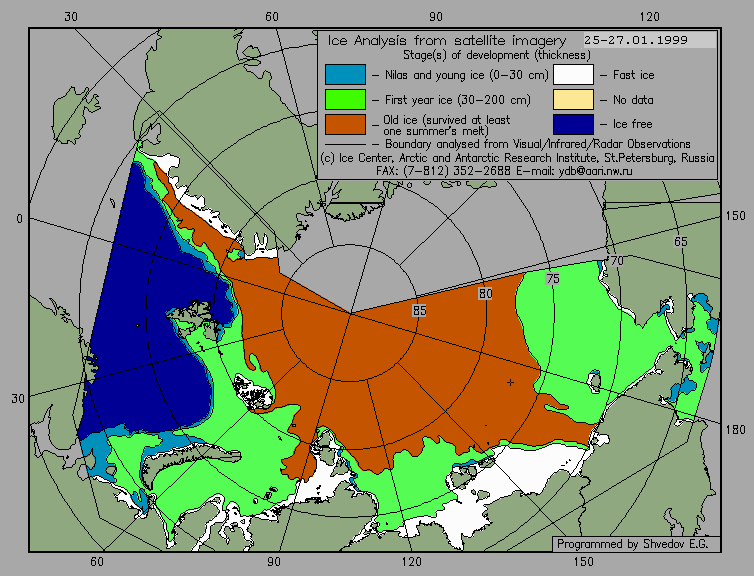Click the 'Nilas and young ice (0-30 cm)' label
The height and width of the screenshot is (576, 754).
point(466,75)
